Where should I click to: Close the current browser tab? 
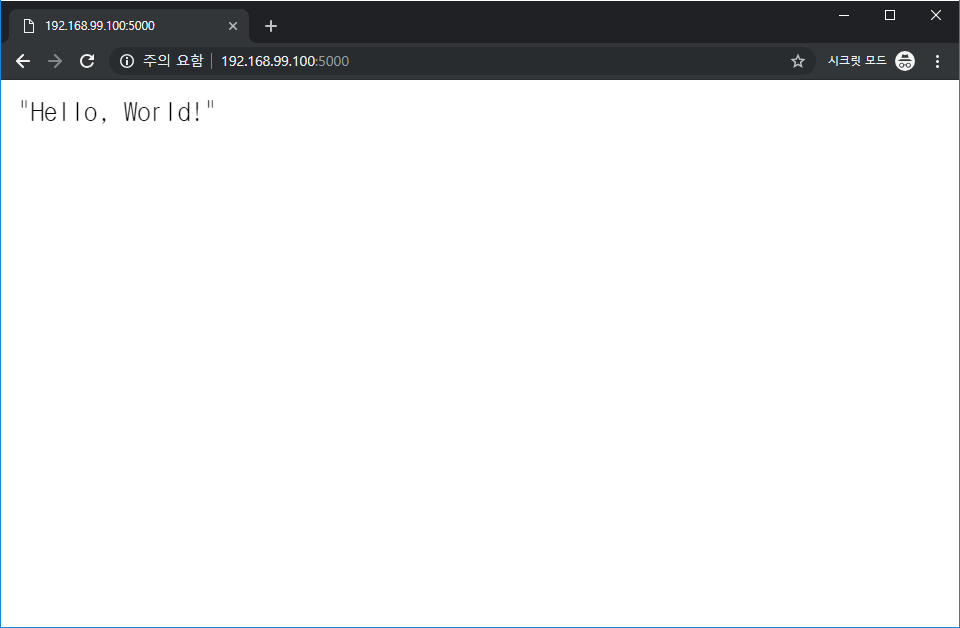(x=233, y=25)
